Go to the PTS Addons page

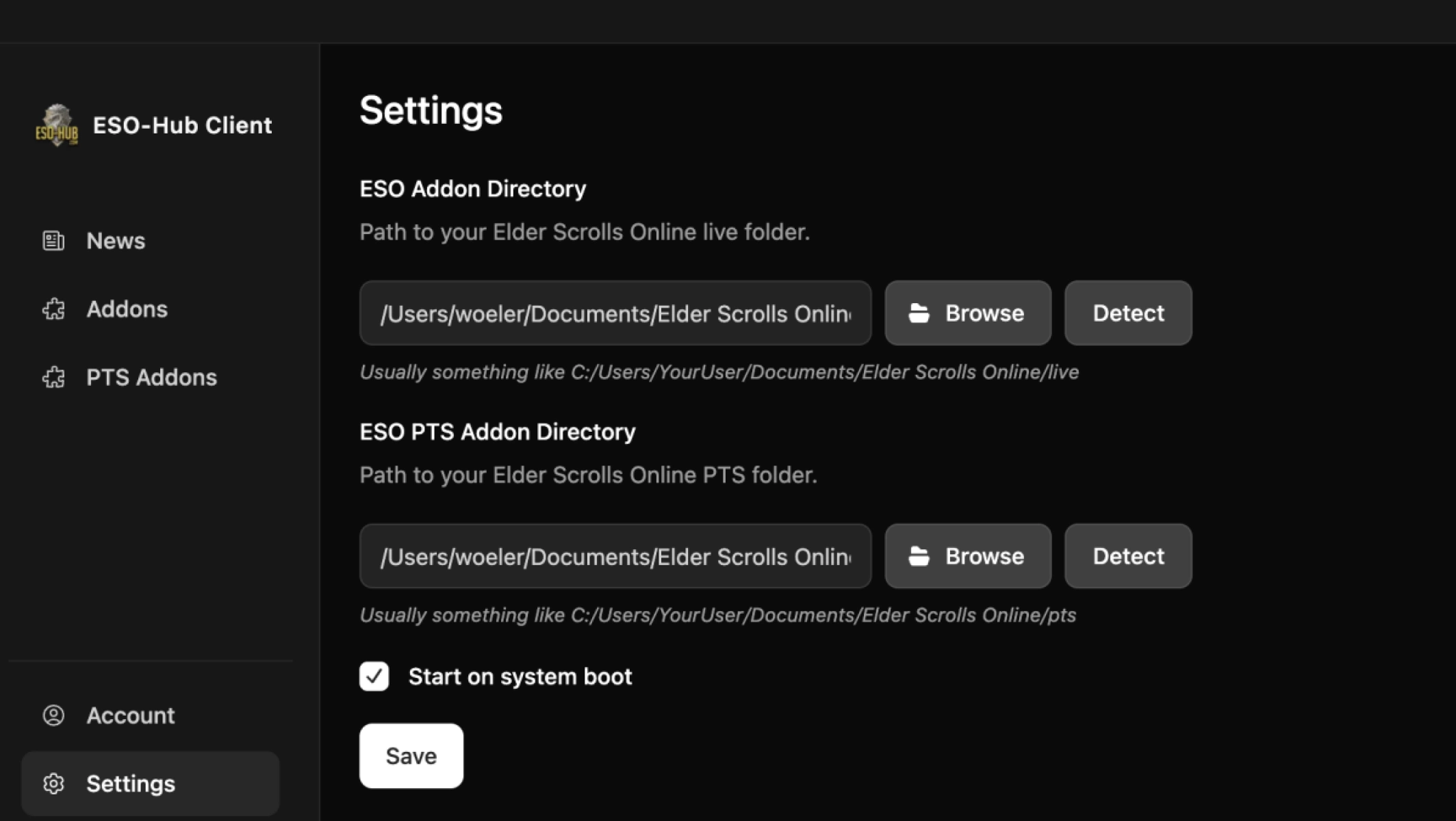tap(151, 378)
